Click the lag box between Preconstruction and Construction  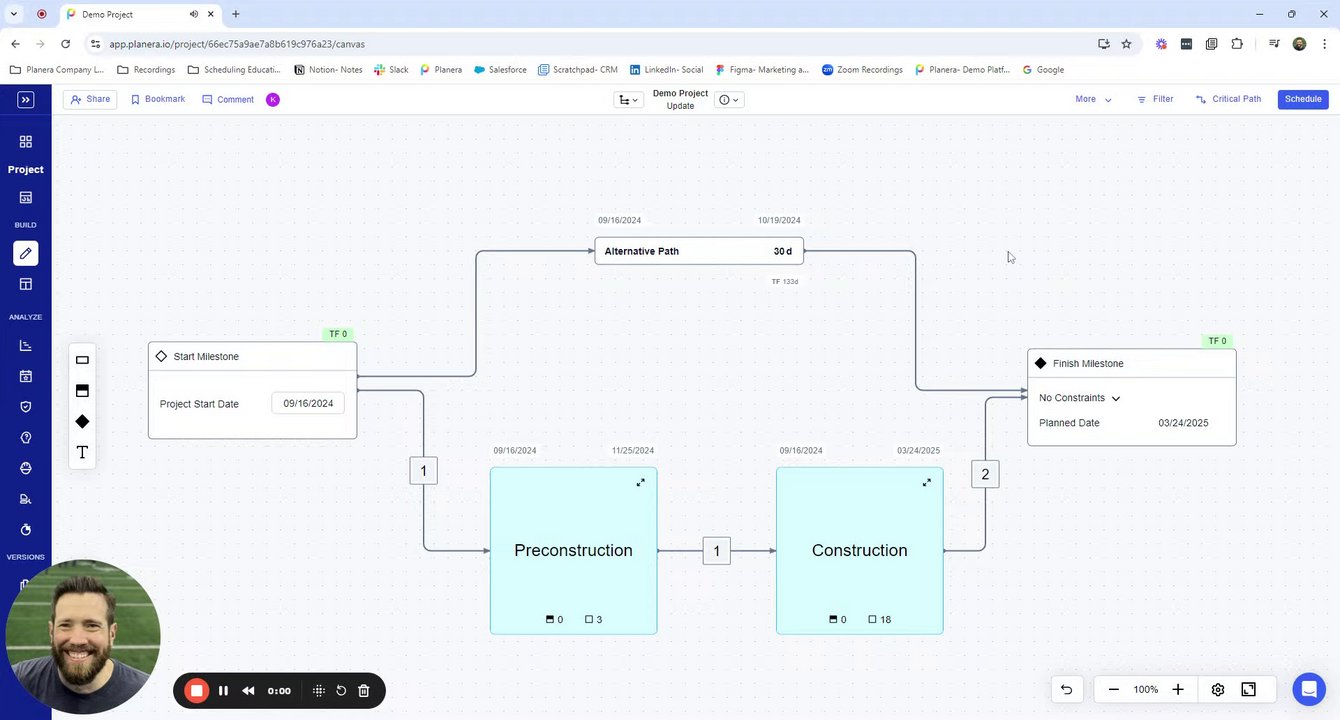(x=716, y=551)
